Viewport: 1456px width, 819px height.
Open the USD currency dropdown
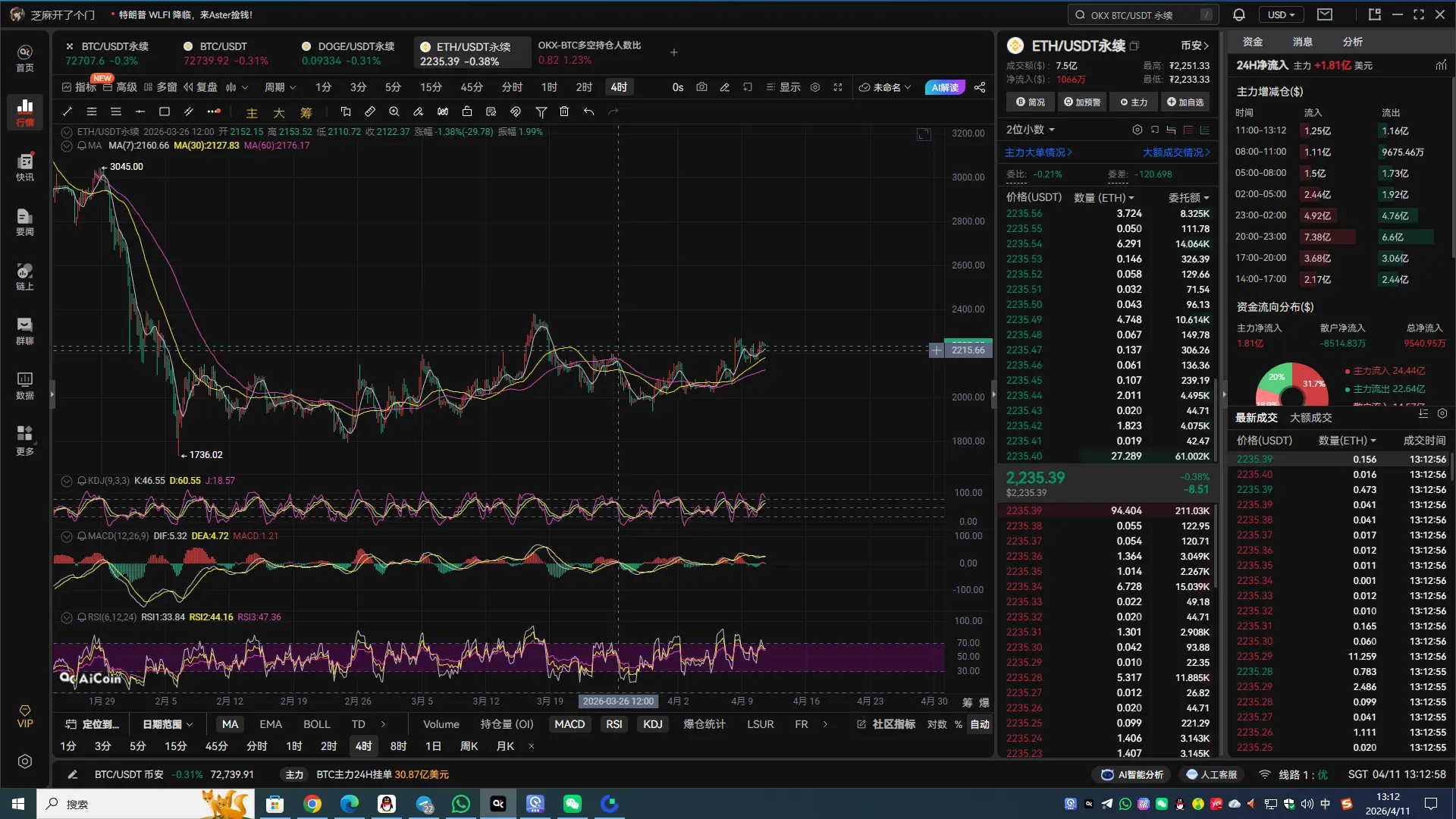1281,14
